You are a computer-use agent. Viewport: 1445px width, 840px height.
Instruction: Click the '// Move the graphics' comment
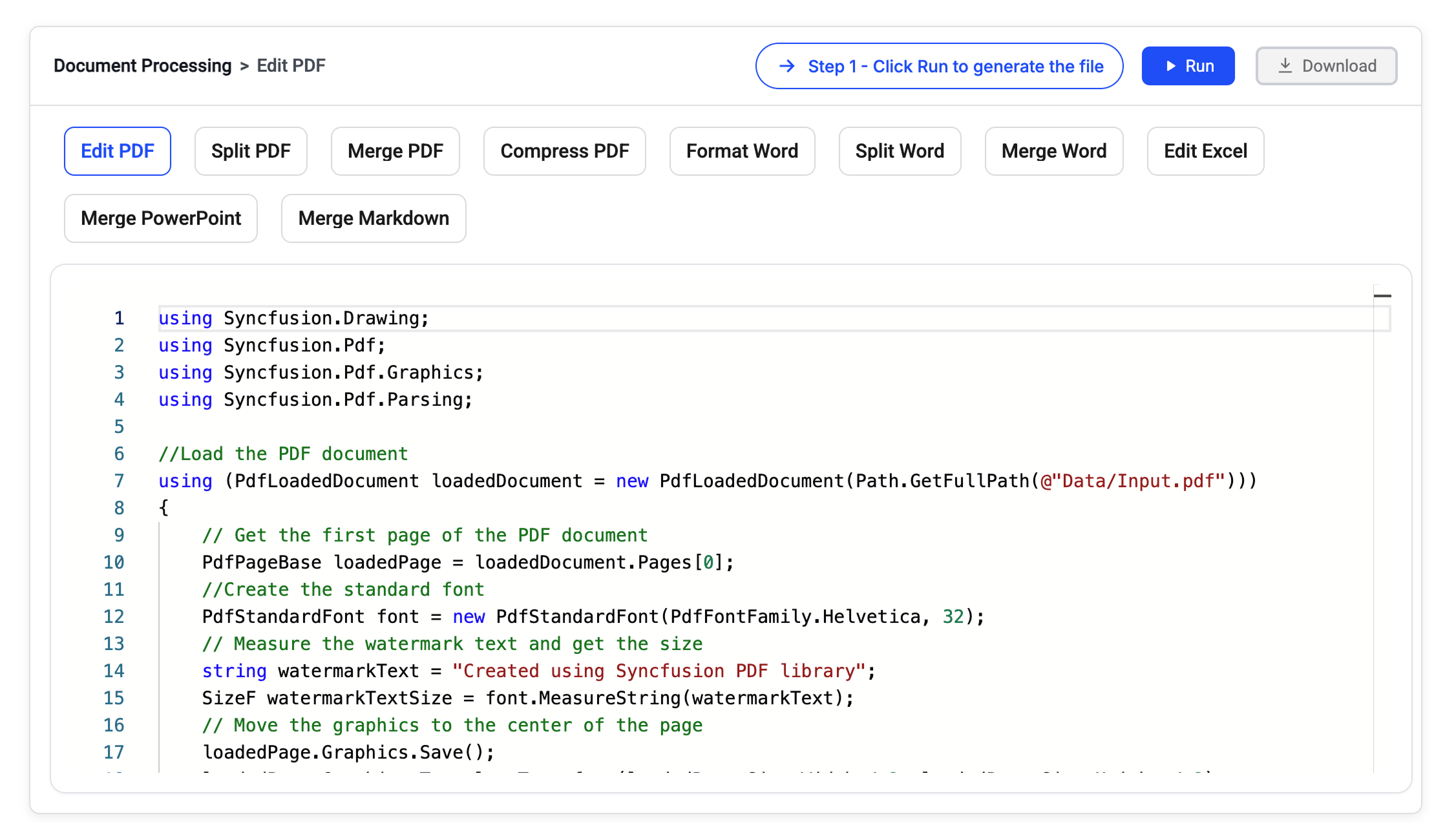[x=452, y=725]
